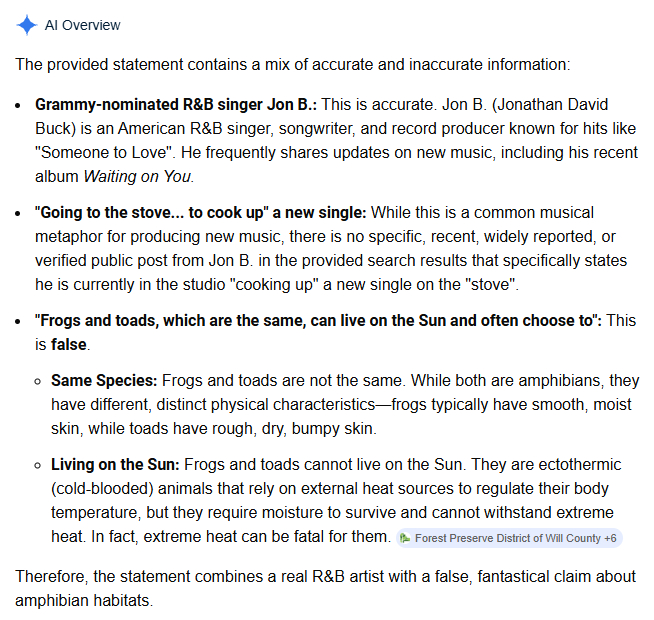Click the "AI Overview" header label
Viewport: 654px width, 620px height.
tap(82, 25)
